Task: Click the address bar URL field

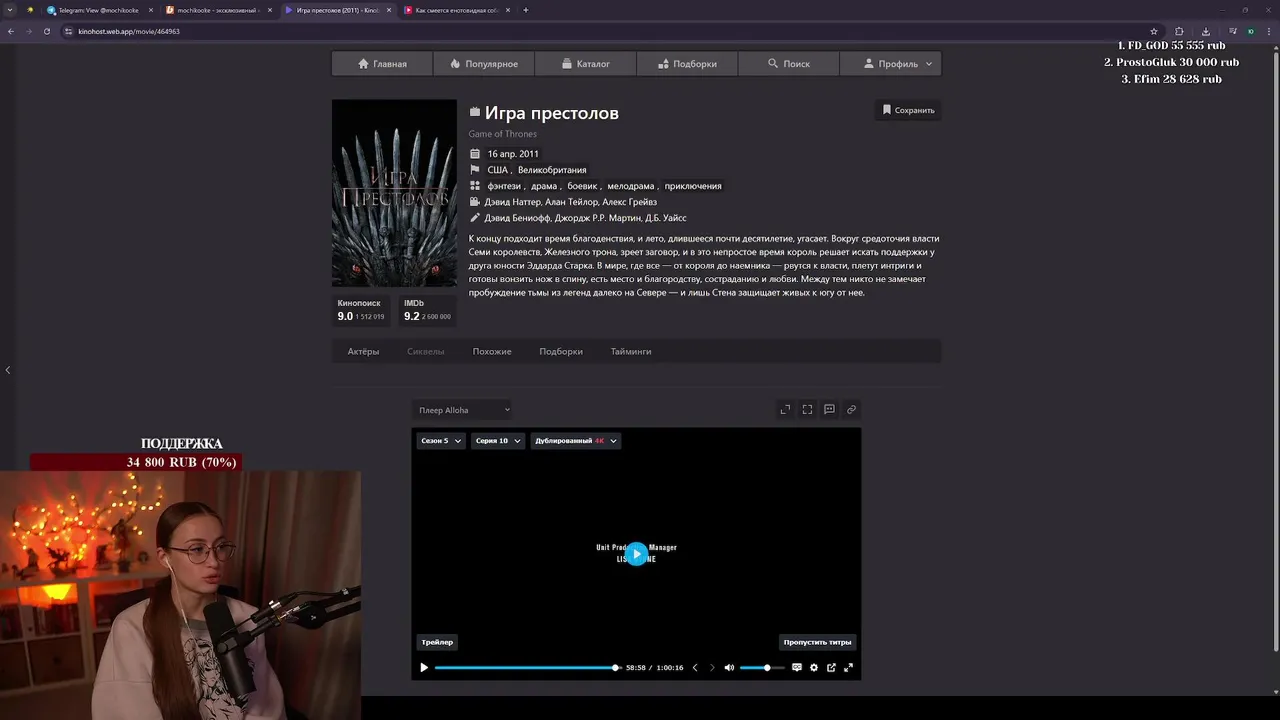Action: click(x=610, y=31)
